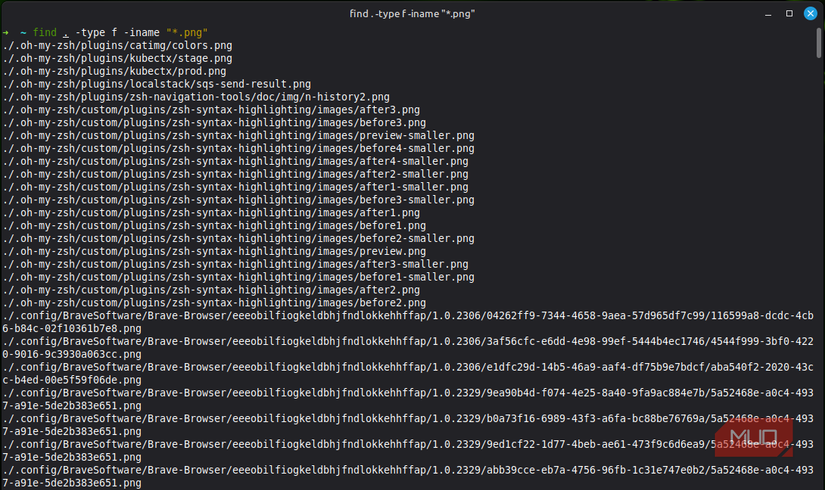
Task: Click the images/before2.png output line
Action: pos(214,303)
